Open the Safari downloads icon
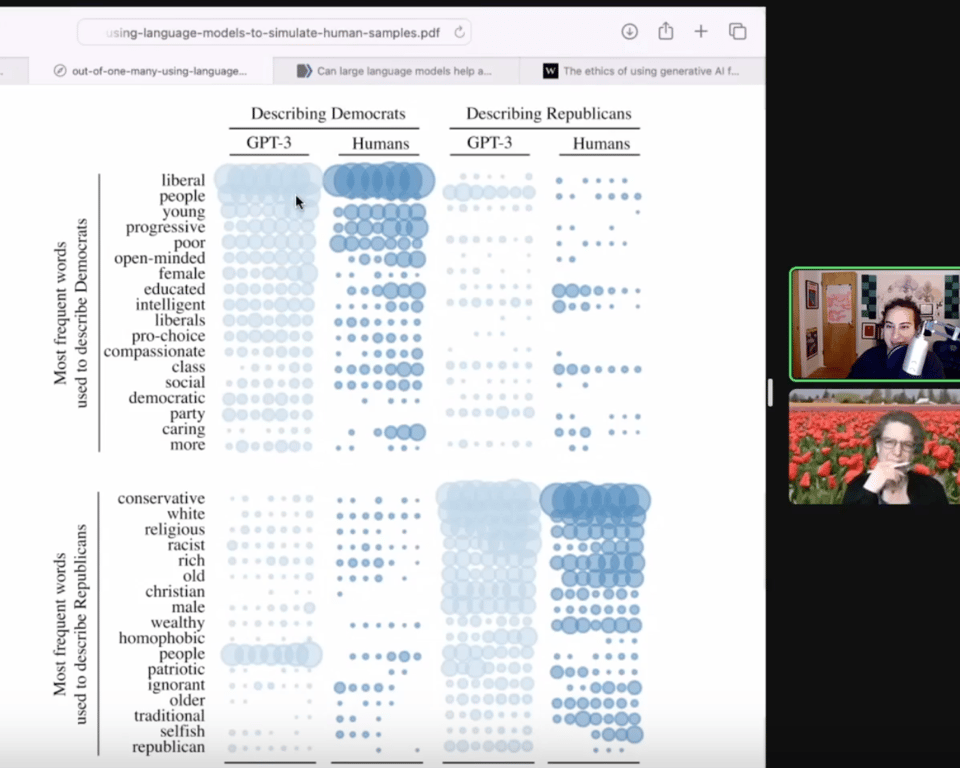960x768 pixels. click(630, 31)
